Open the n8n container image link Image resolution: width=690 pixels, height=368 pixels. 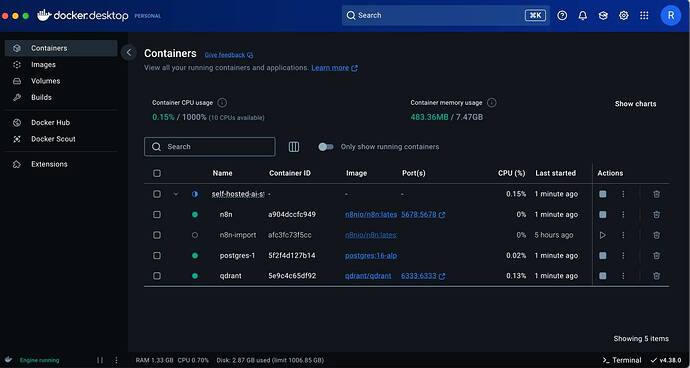pos(371,214)
